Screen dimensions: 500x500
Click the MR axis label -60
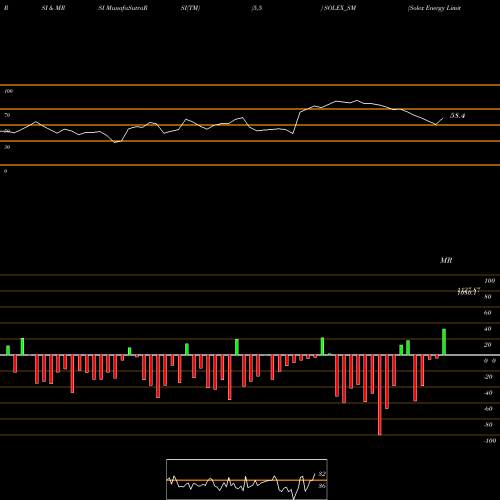tap(488, 409)
